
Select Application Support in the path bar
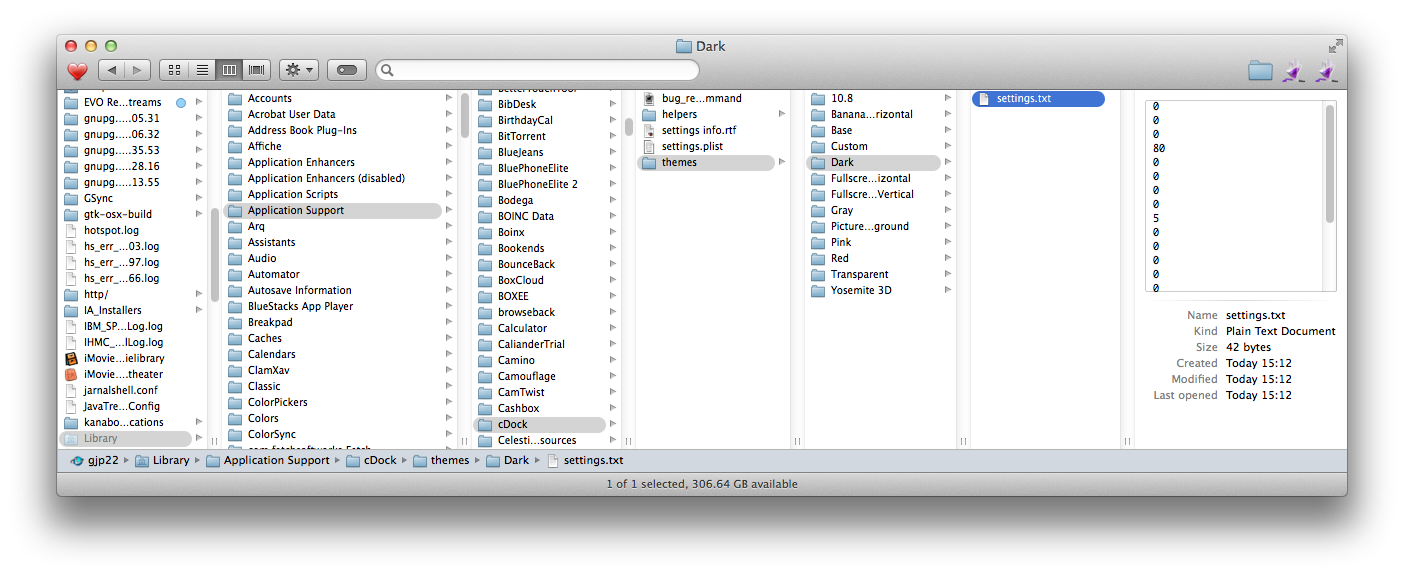coord(267,461)
